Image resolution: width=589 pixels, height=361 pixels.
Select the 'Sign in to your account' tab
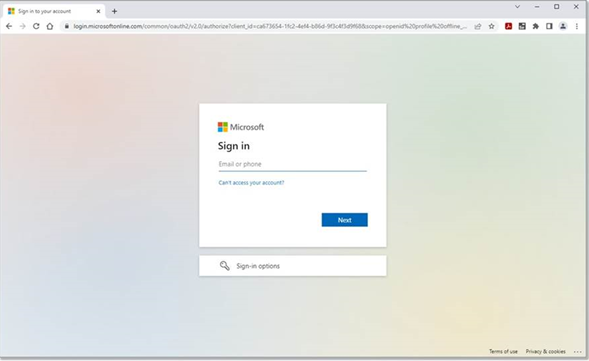[x=54, y=11]
